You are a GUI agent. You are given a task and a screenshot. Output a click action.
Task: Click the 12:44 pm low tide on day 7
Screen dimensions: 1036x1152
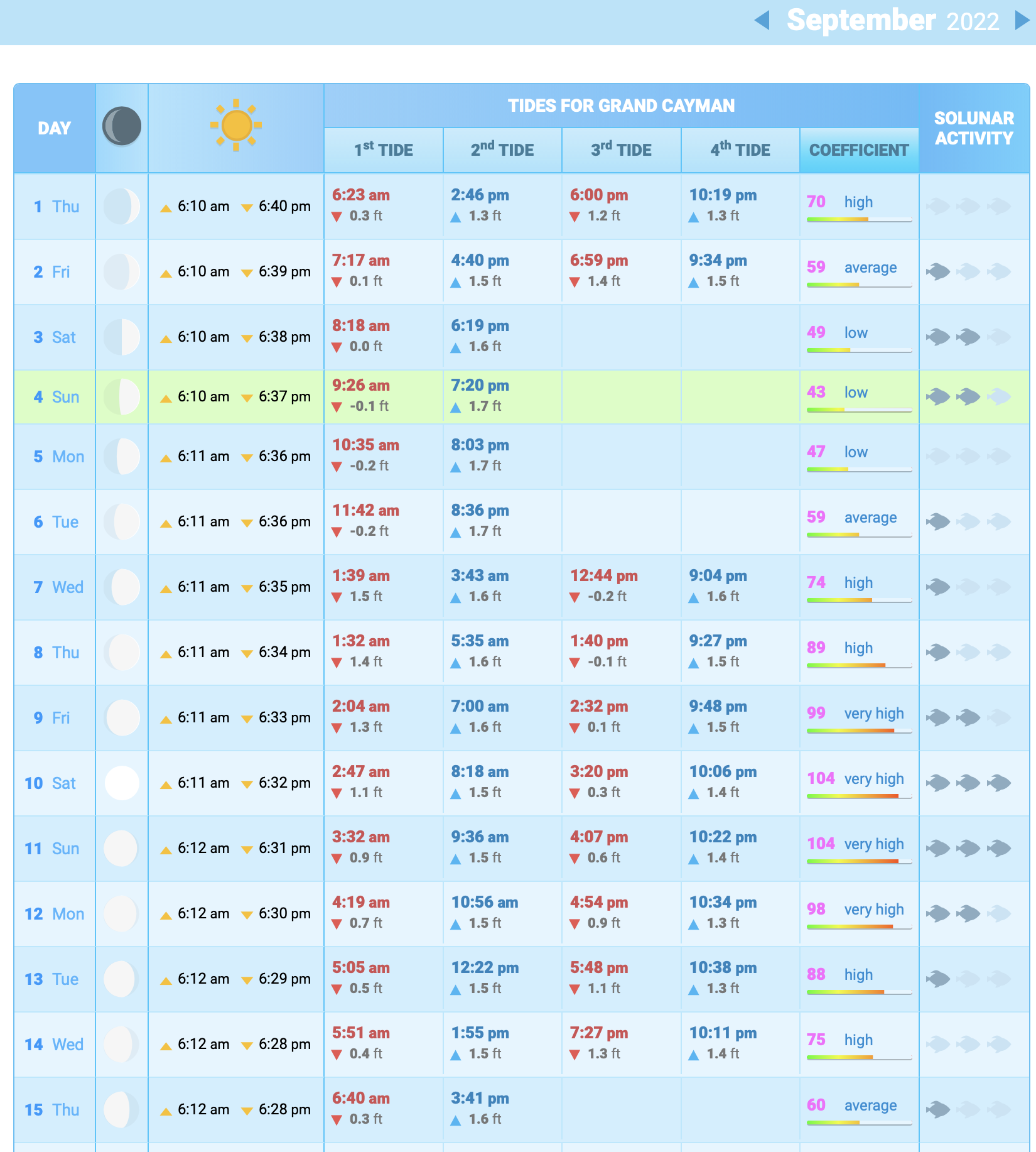pos(603,576)
